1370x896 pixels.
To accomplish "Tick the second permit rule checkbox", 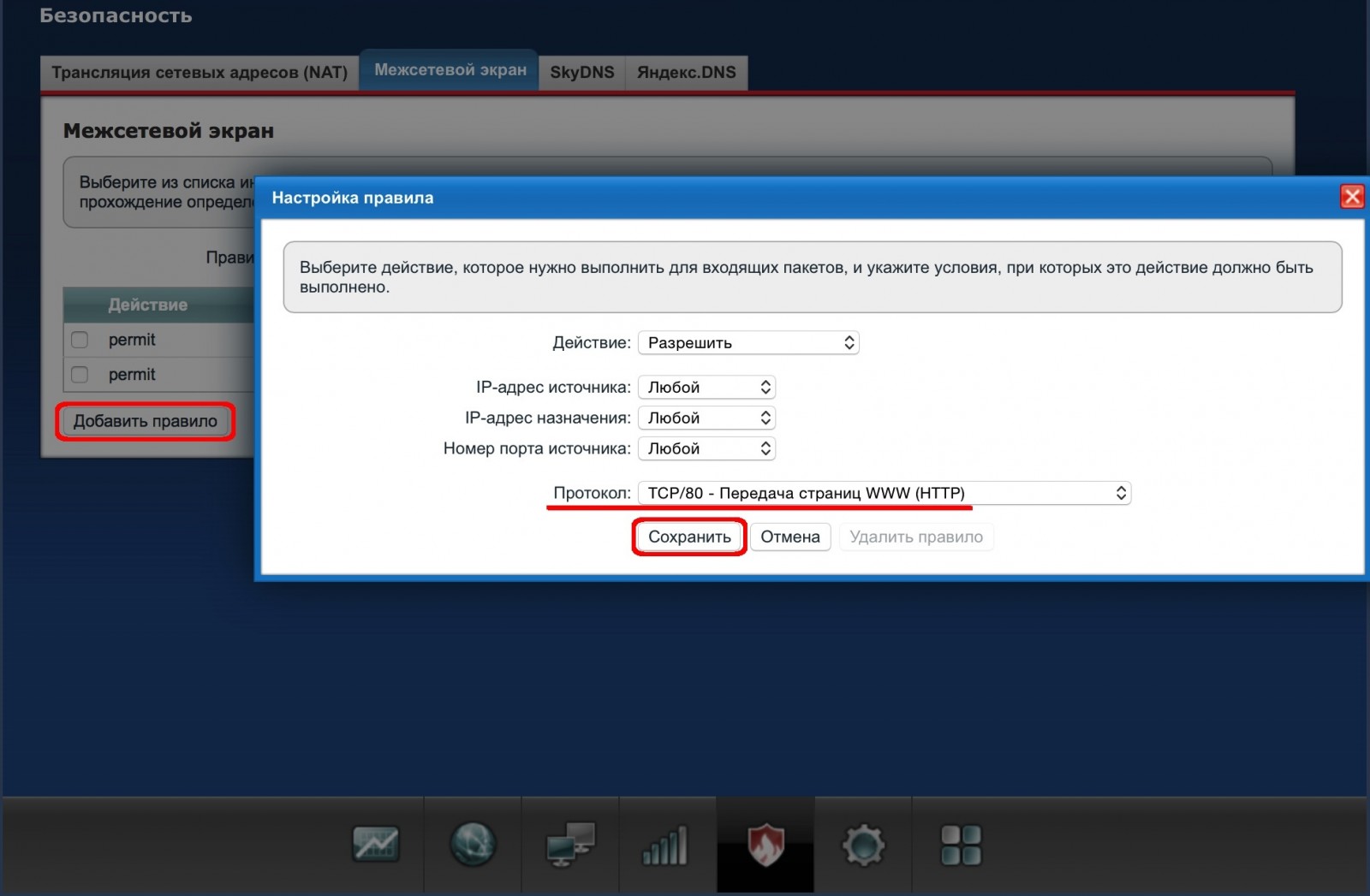I will [x=80, y=375].
